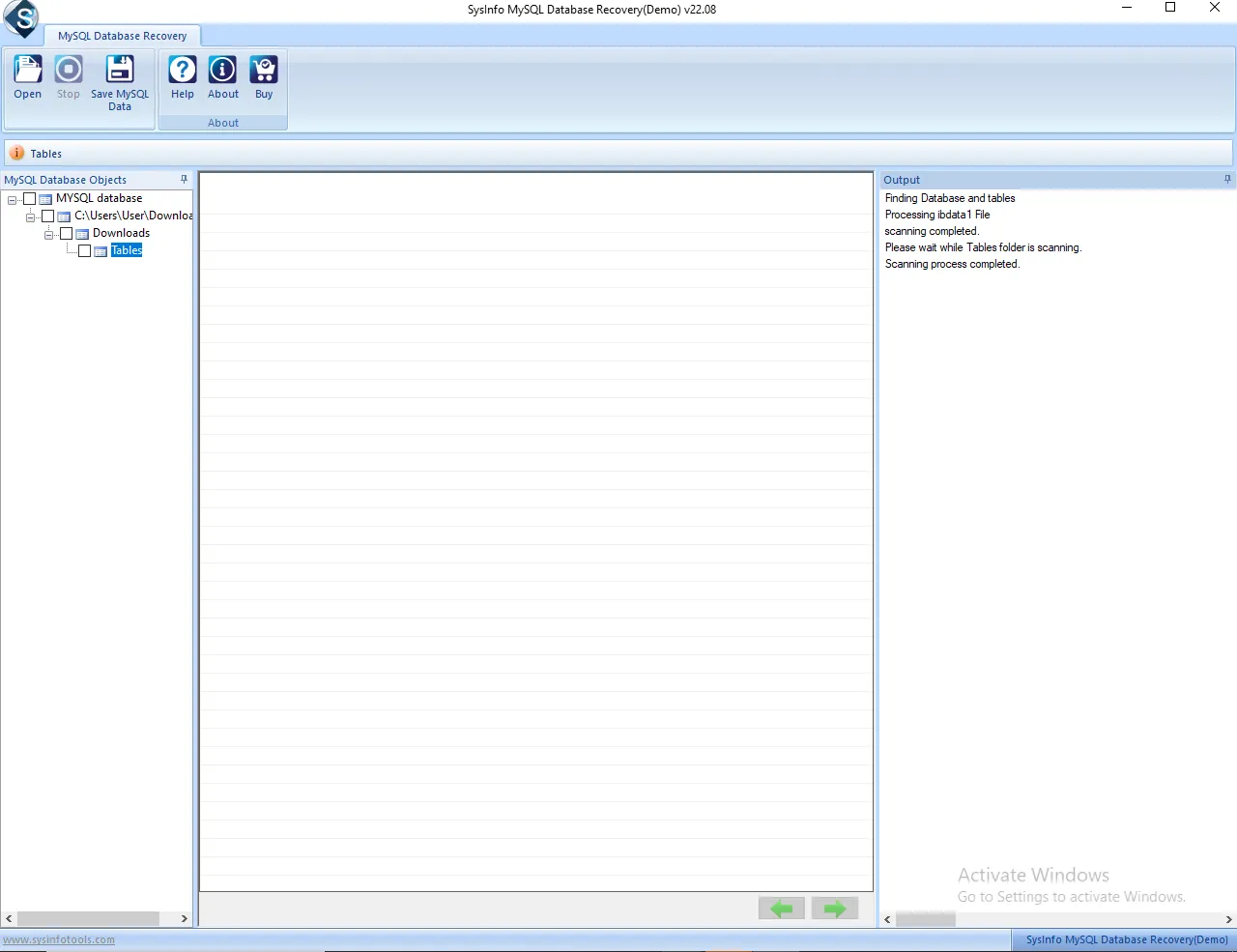
Task: Switch to MySQL Database Recovery ribbon tab
Action: click(122, 36)
